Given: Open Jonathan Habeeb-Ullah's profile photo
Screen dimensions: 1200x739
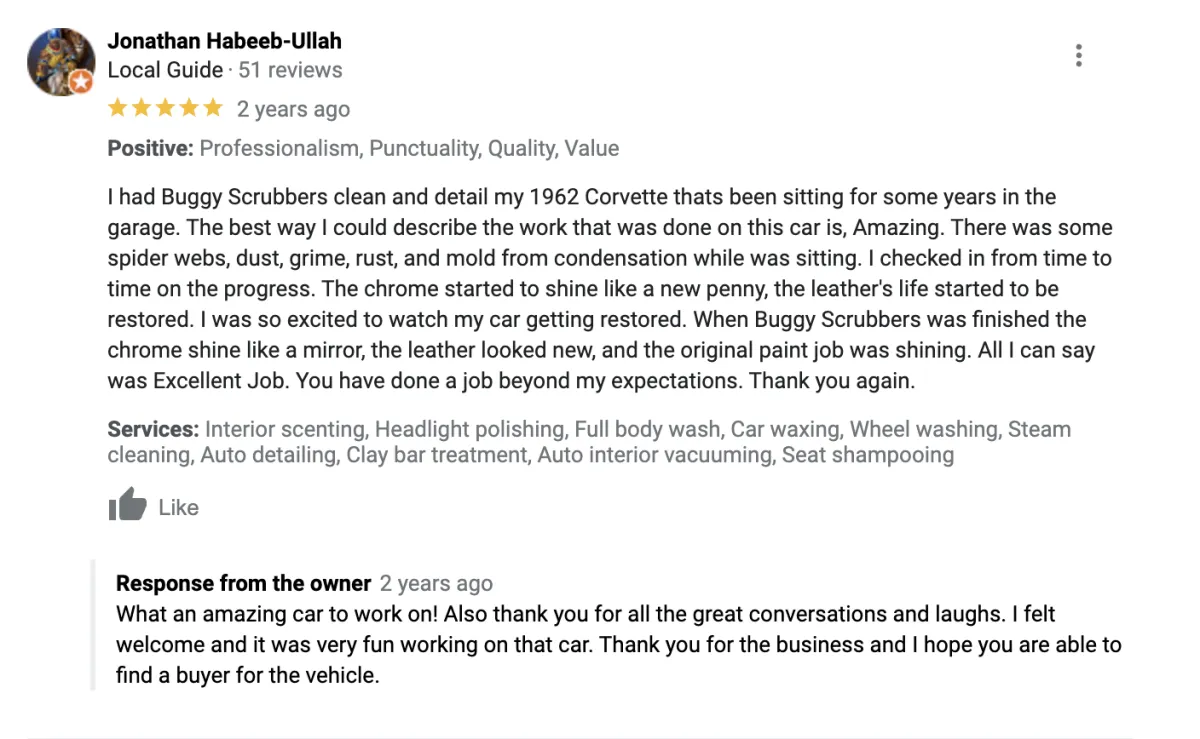Looking at the screenshot, I should pos(60,60).
